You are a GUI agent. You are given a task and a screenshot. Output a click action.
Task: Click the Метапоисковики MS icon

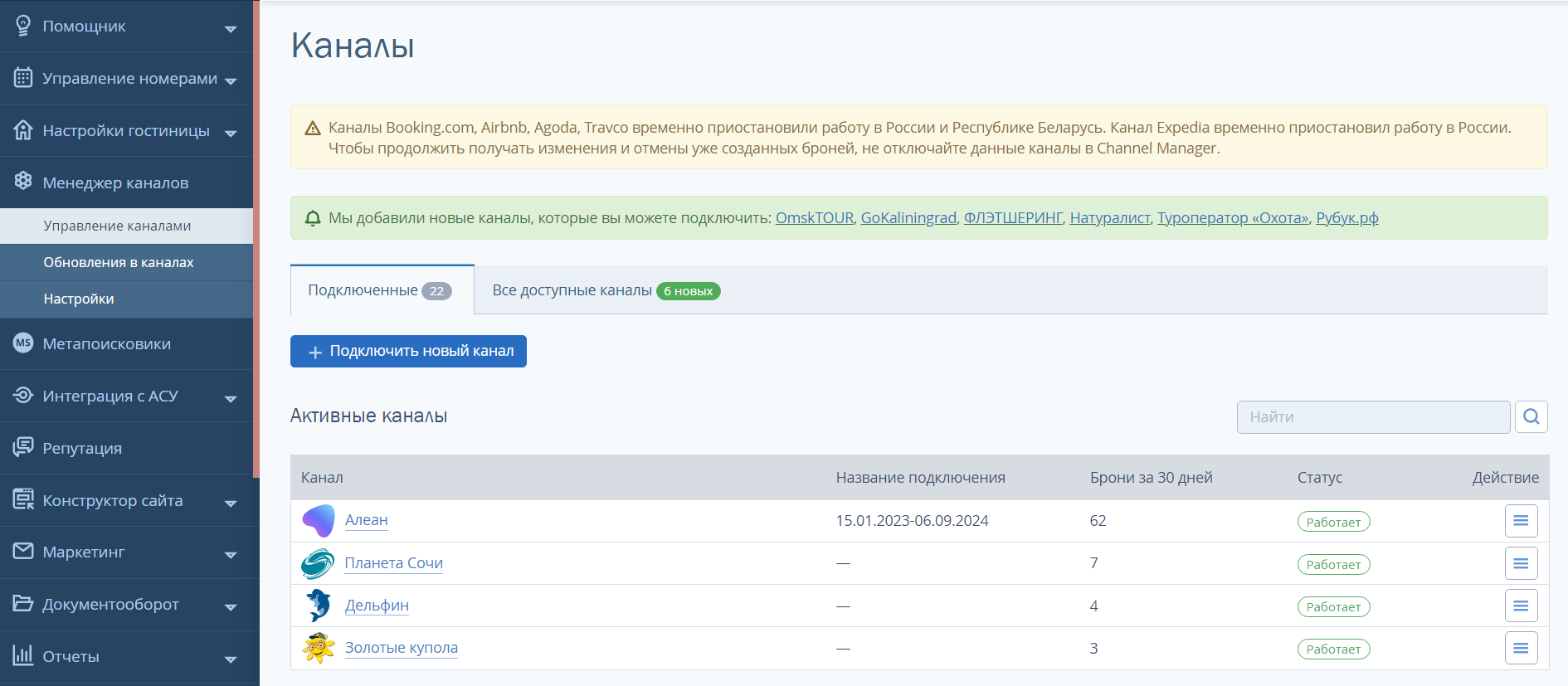[x=23, y=343]
